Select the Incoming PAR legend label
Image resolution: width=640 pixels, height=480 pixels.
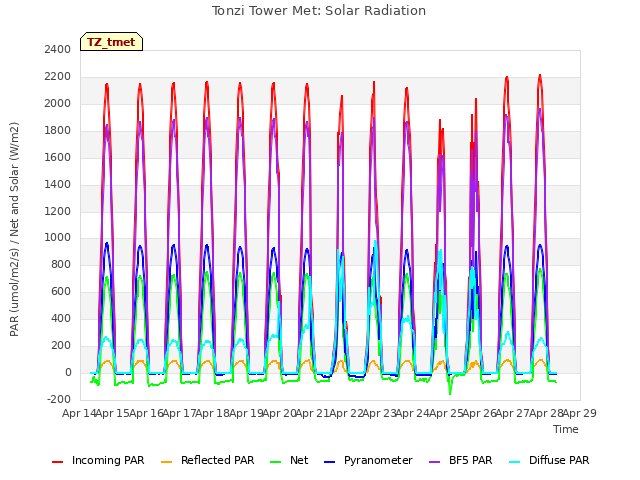108,460
